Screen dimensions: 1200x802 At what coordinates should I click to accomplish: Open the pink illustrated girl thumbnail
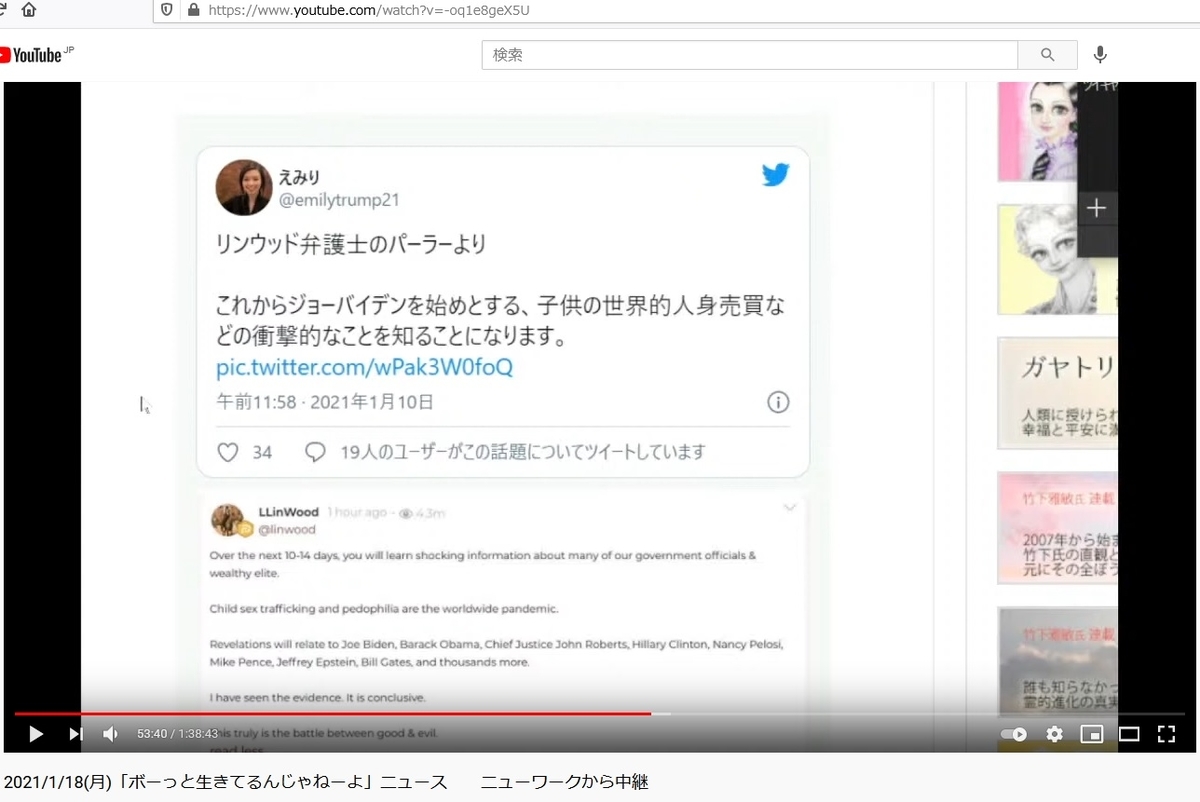coord(1037,131)
